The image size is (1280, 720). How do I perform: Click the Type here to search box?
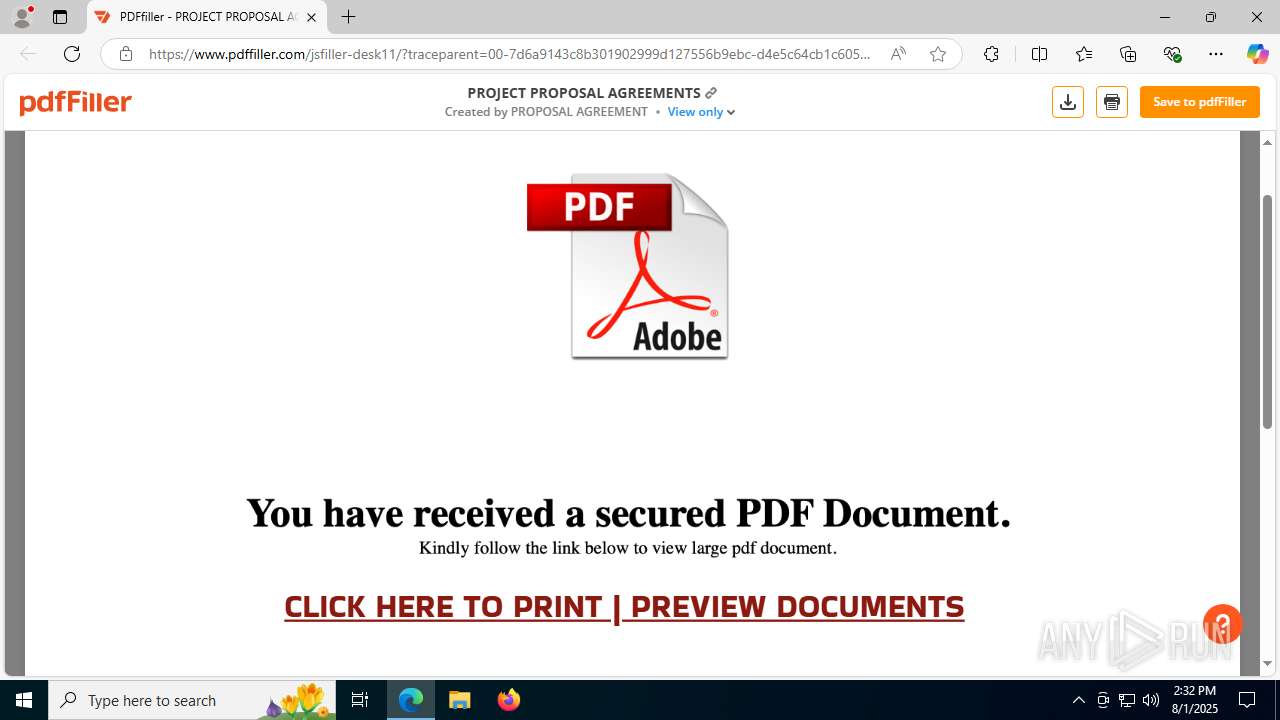pyautogui.click(x=192, y=700)
